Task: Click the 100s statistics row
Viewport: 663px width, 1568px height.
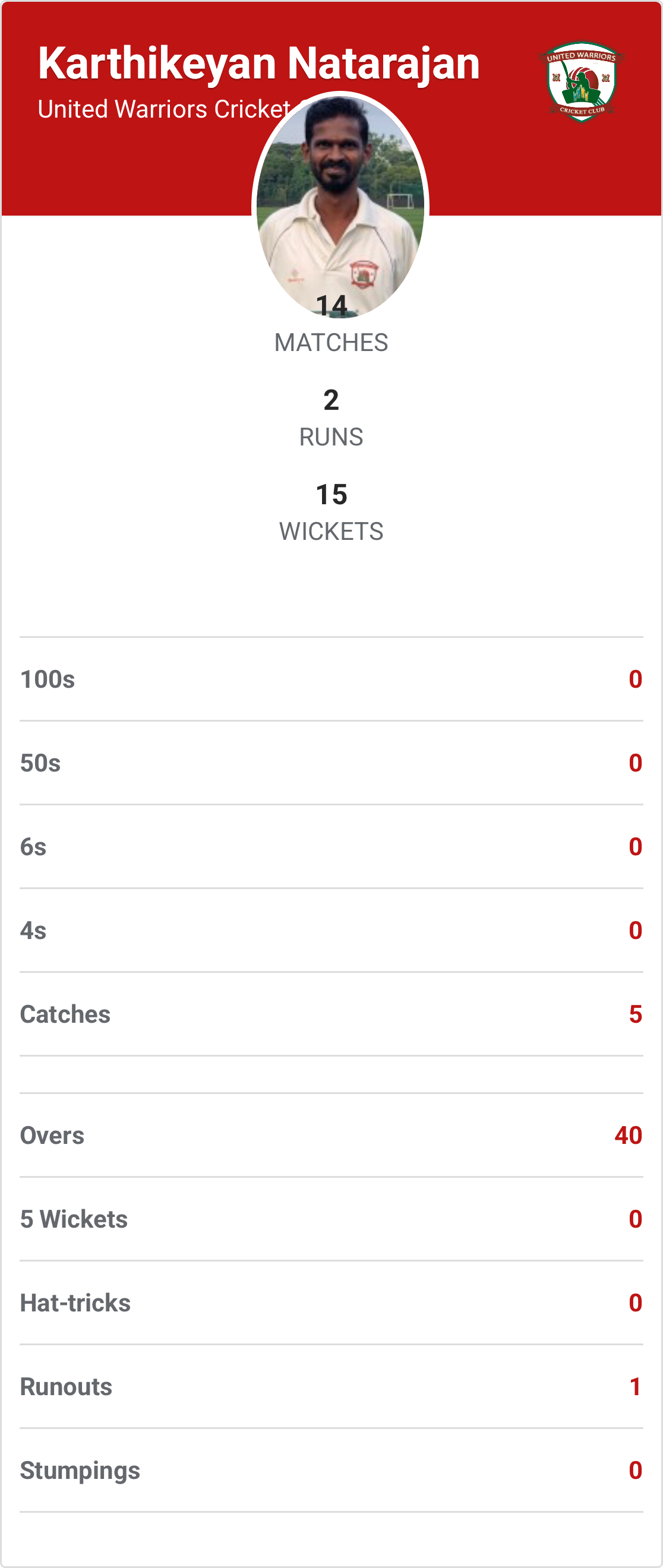Action: [331, 679]
